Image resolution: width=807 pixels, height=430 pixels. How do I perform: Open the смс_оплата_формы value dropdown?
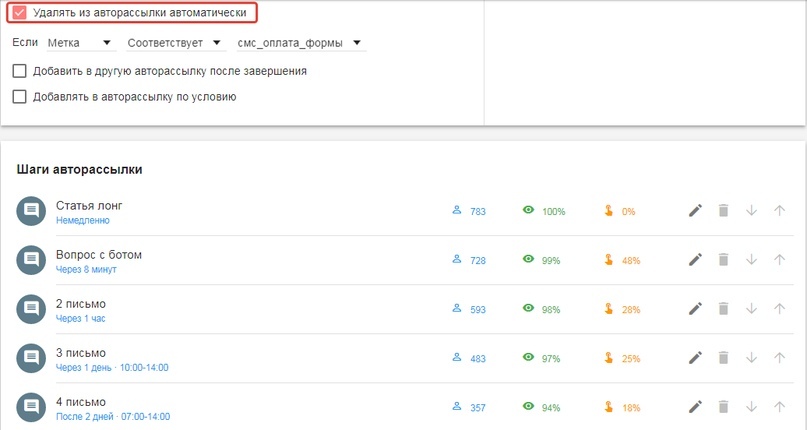tap(300, 43)
